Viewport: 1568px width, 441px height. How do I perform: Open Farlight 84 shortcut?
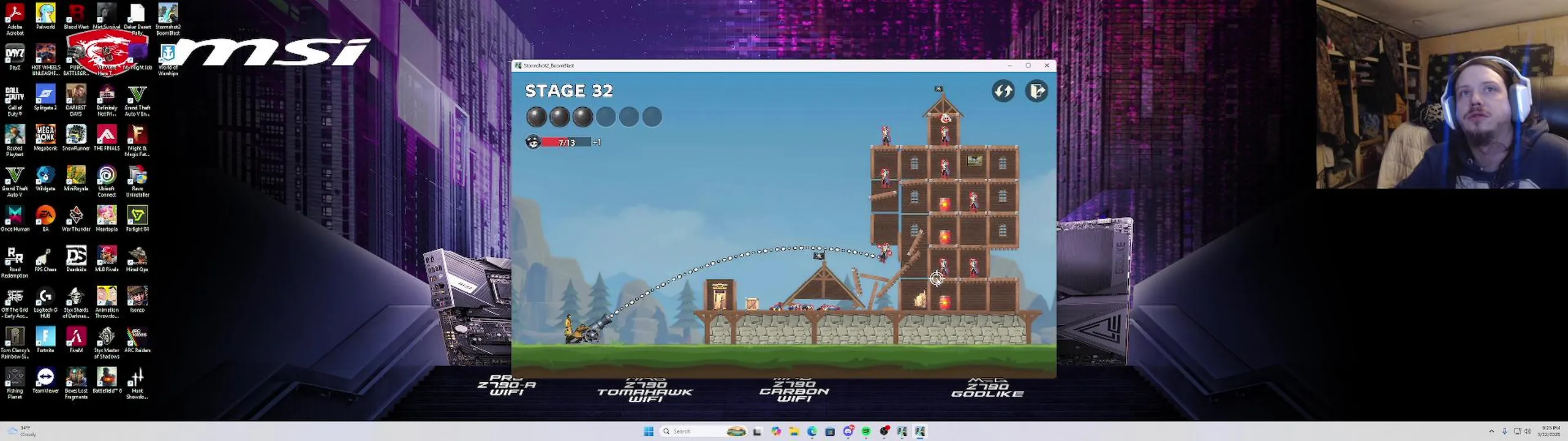(137, 219)
